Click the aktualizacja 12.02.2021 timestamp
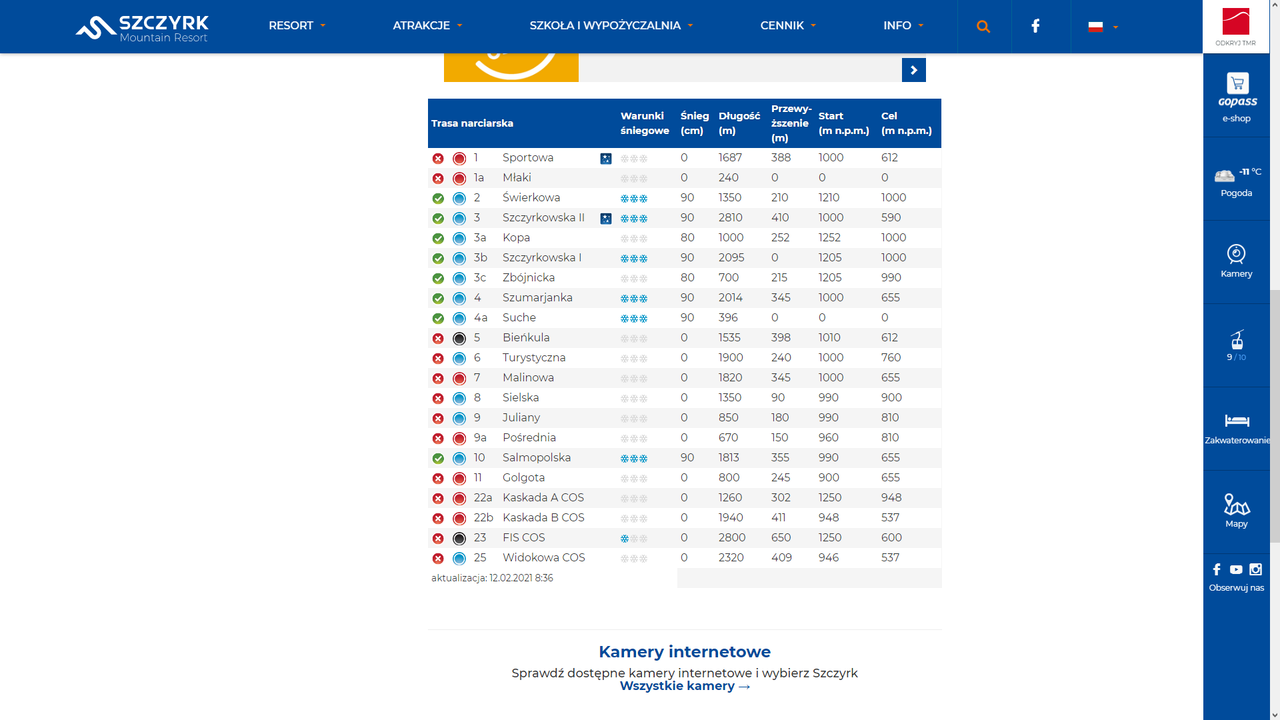 coord(492,578)
